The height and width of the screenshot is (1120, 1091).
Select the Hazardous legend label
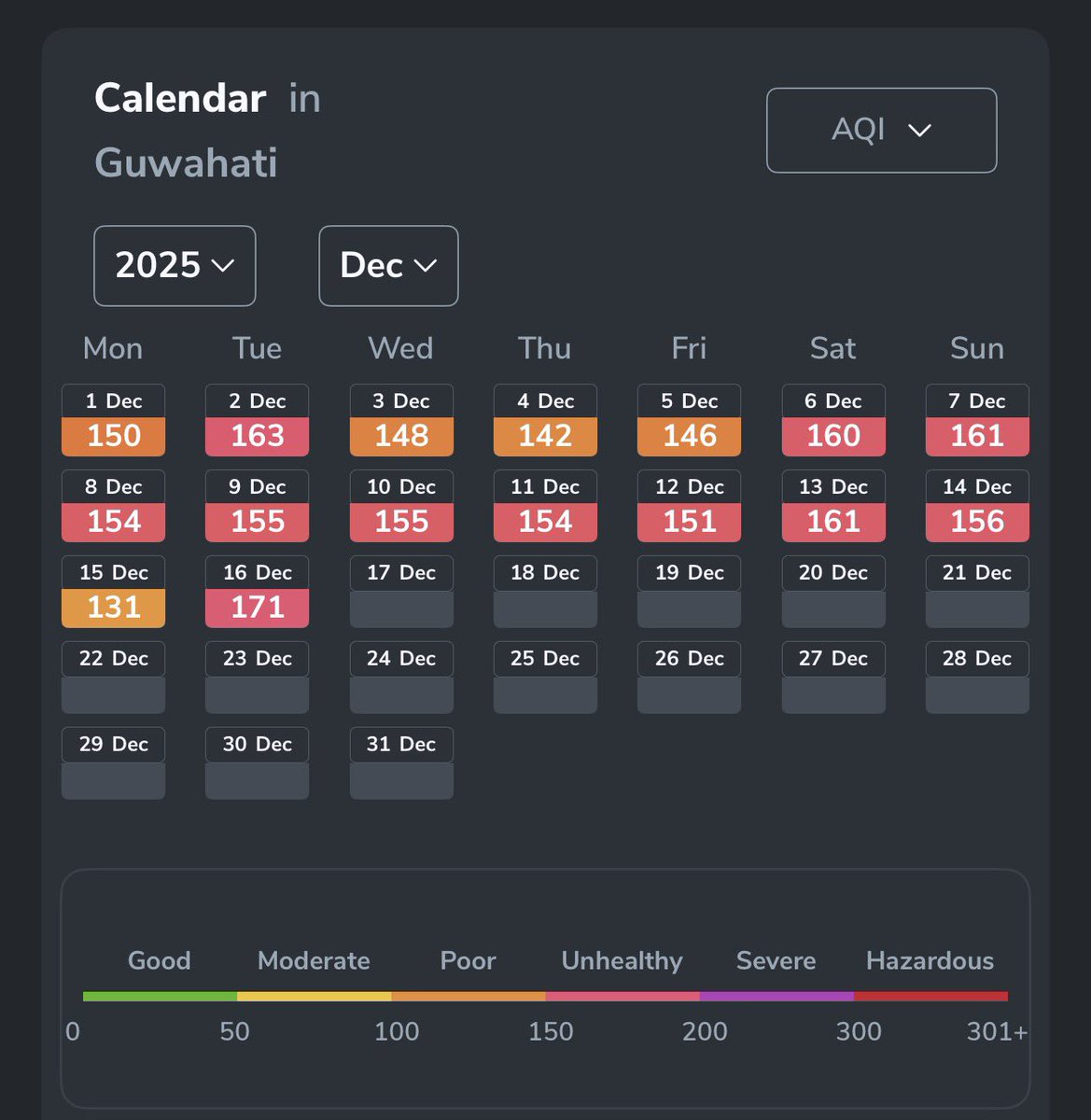click(x=930, y=960)
